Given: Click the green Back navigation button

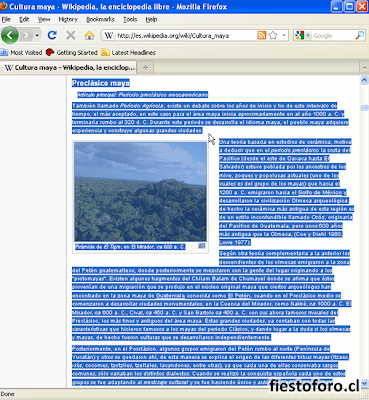Looking at the screenshot, I should click(10, 35).
